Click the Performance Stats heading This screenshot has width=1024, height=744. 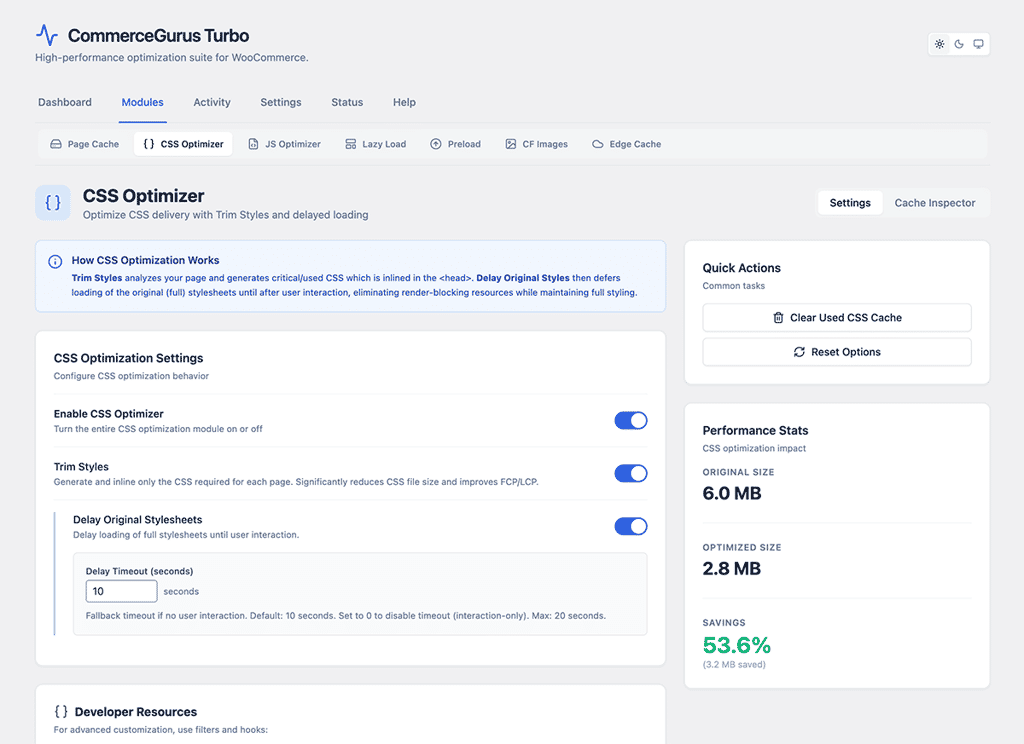(755, 430)
